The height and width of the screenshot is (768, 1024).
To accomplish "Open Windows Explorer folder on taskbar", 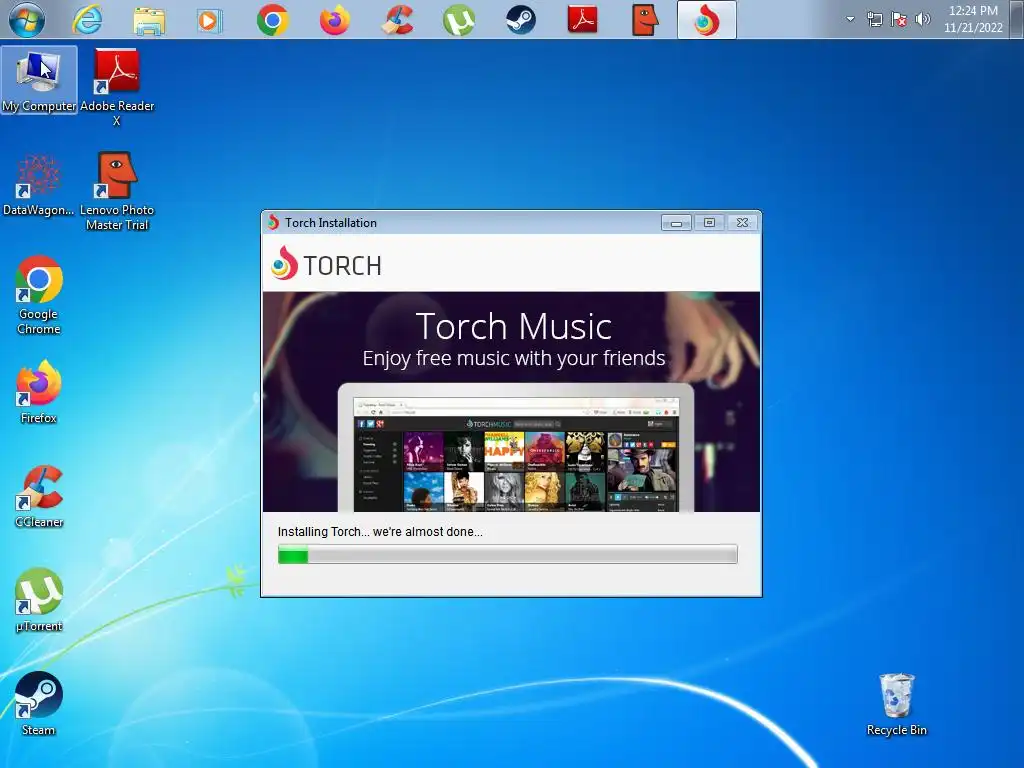I will tap(149, 20).
